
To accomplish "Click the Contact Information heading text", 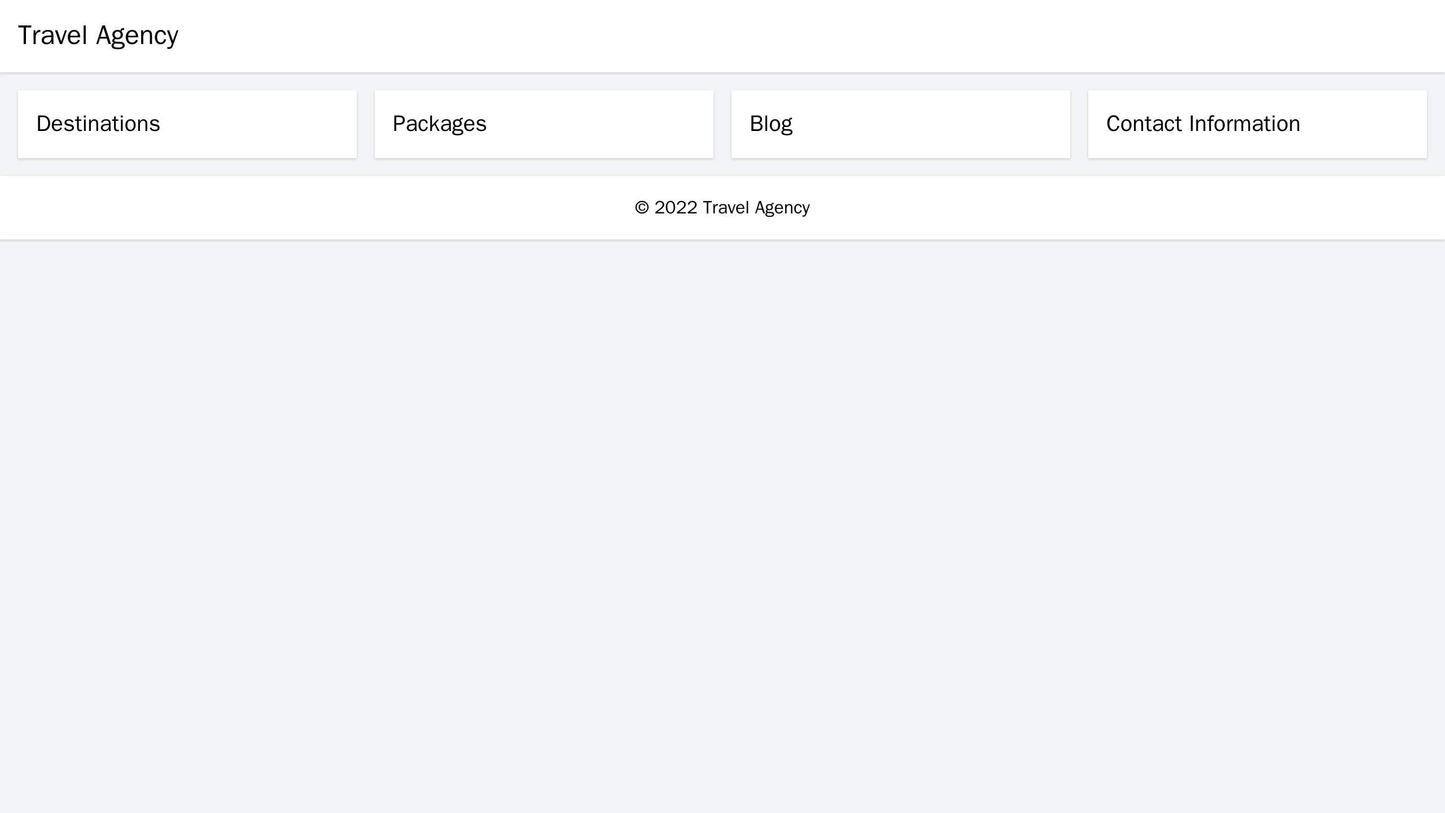I will 1202,124.
